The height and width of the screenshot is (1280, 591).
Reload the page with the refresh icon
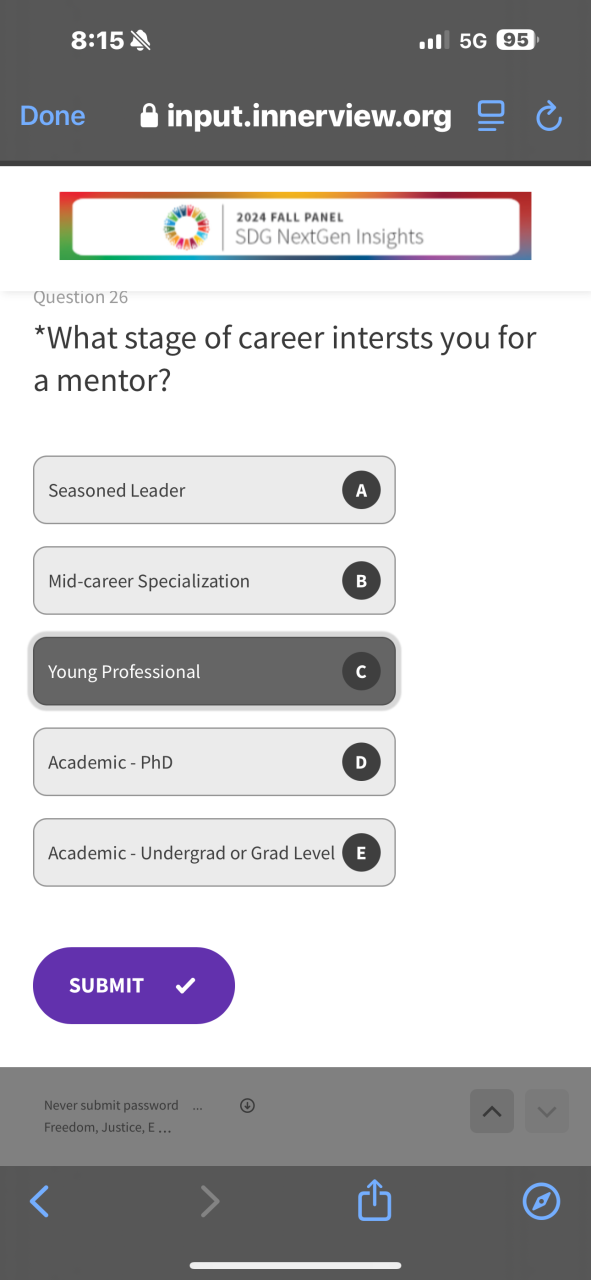pos(549,117)
